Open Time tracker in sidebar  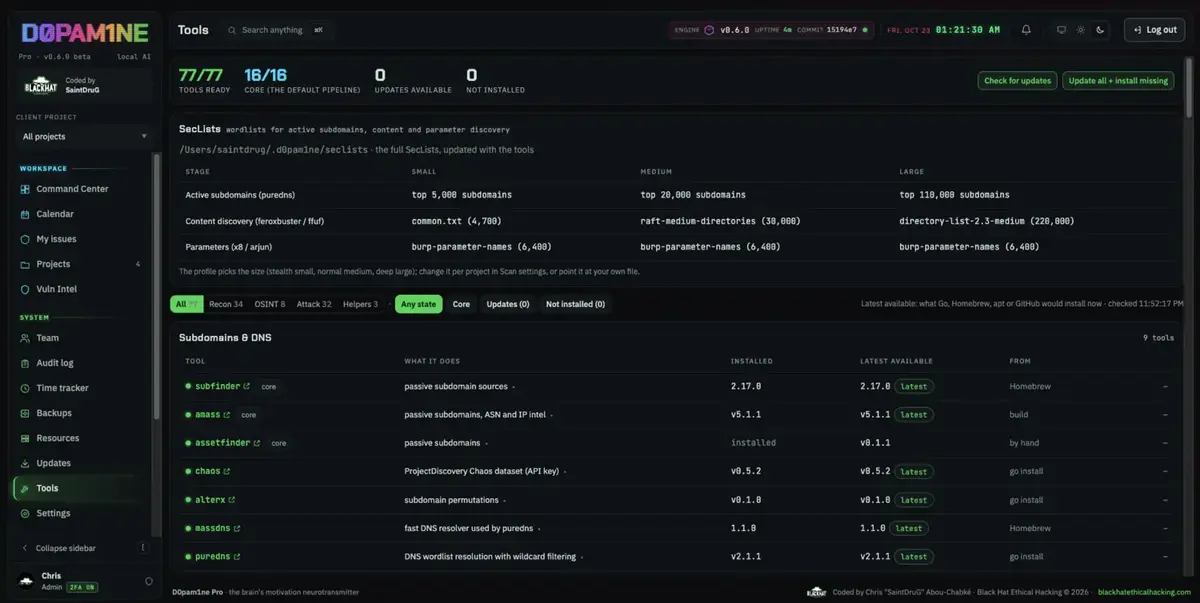80,388
